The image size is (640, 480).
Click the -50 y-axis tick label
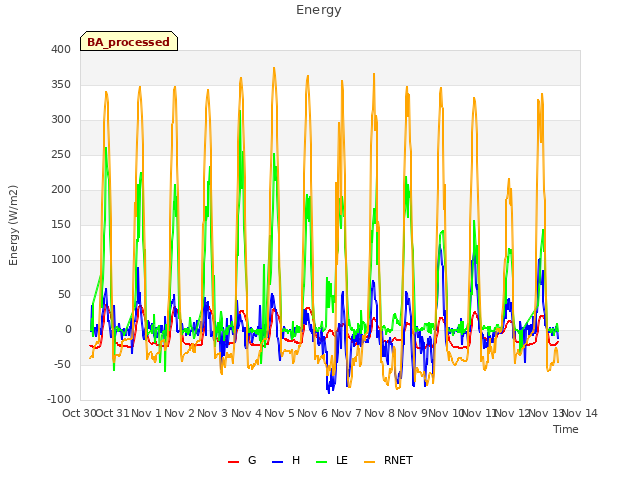tap(62, 364)
